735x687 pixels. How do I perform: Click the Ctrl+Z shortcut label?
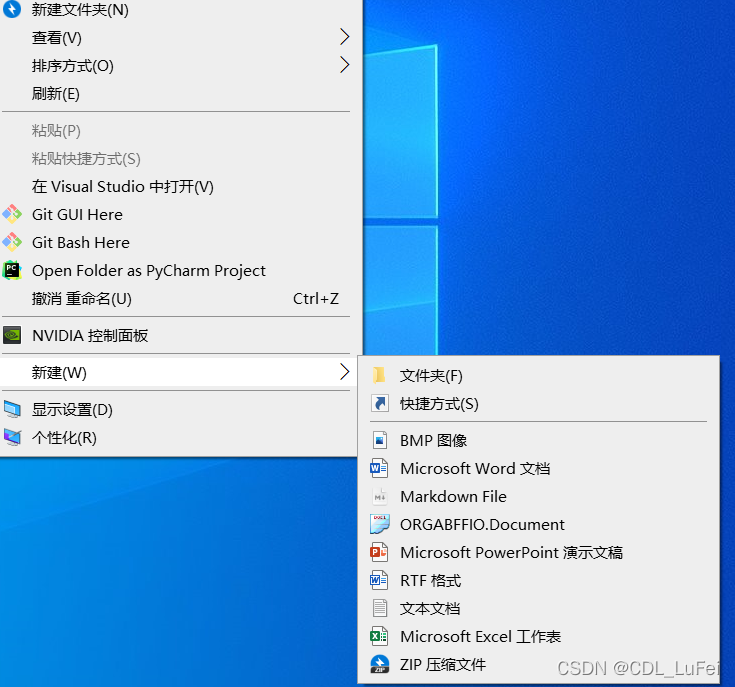coord(315,299)
